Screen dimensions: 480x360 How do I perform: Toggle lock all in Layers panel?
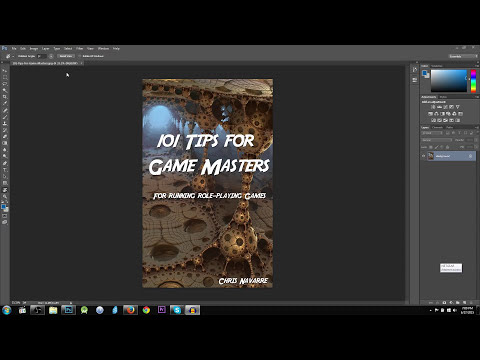tap(447, 147)
